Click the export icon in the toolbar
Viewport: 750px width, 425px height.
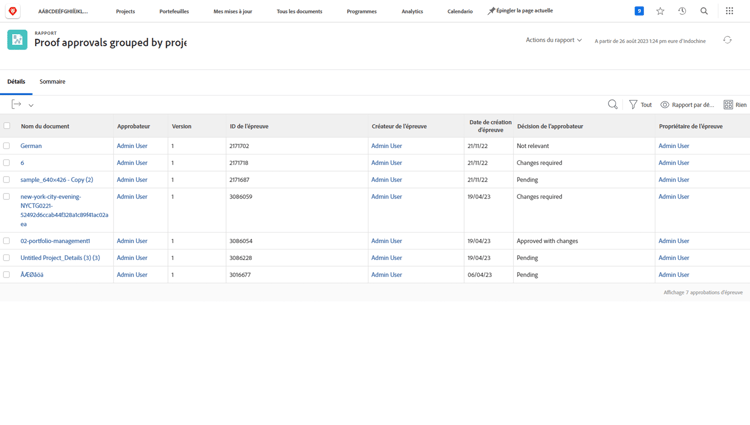coord(16,104)
